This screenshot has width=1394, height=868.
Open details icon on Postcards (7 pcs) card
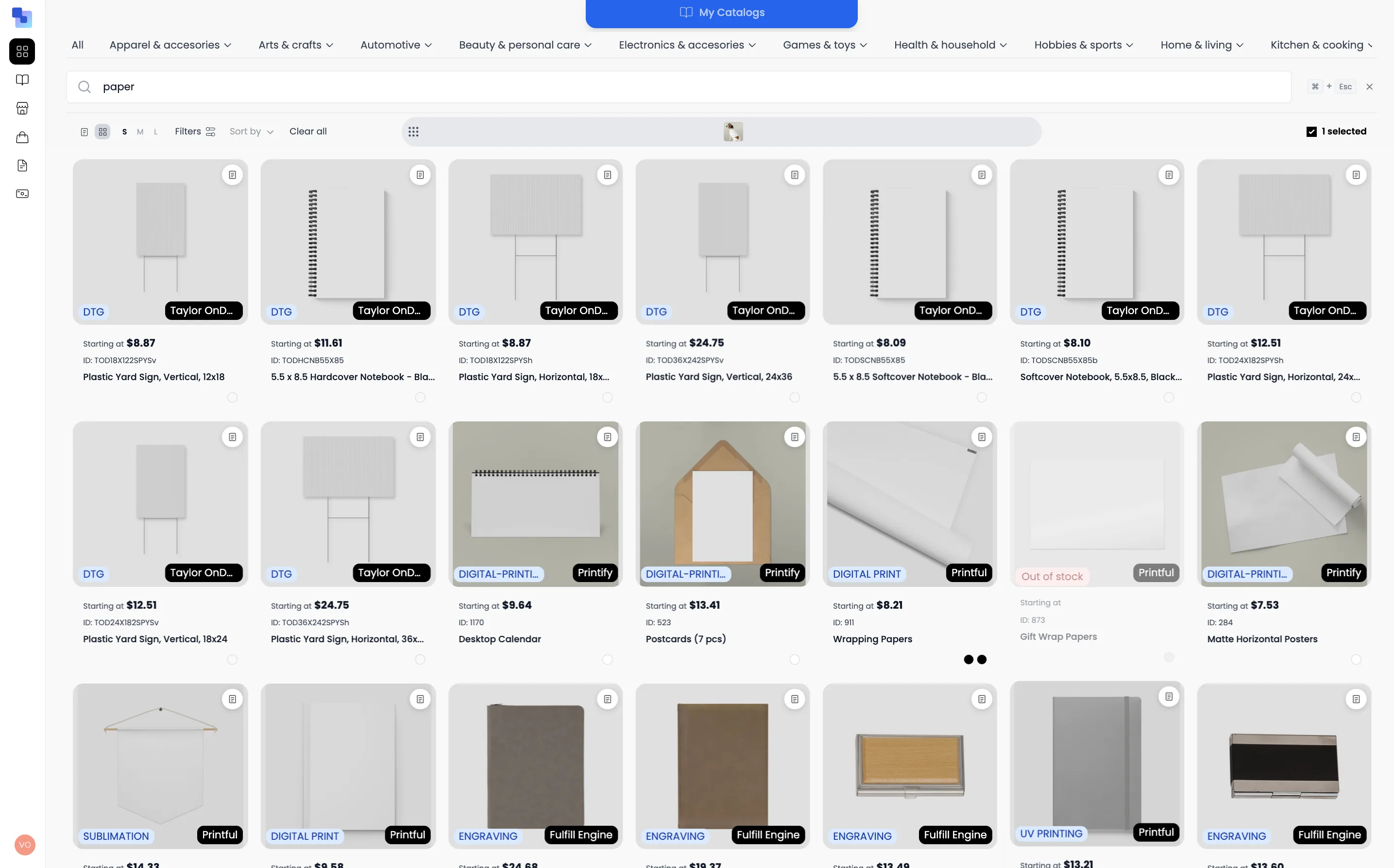(x=795, y=437)
